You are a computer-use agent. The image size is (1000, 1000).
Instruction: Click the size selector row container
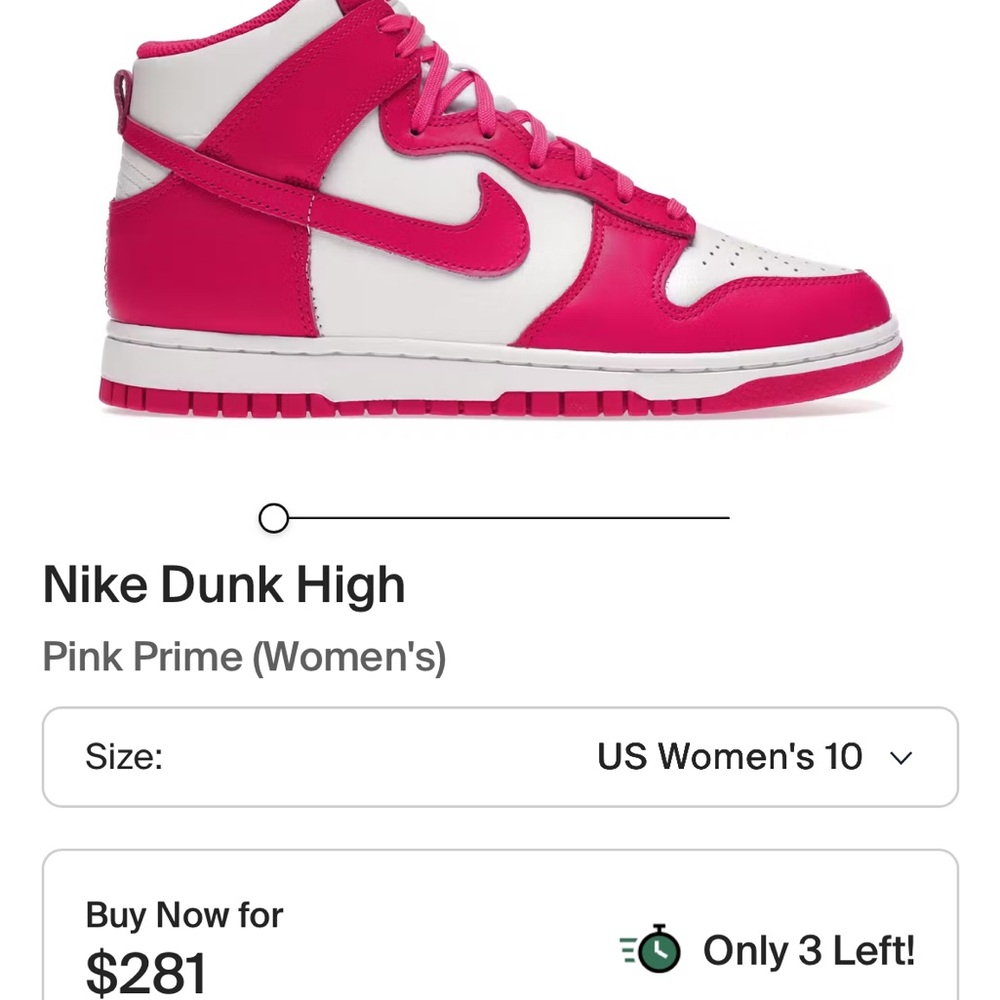pos(500,757)
